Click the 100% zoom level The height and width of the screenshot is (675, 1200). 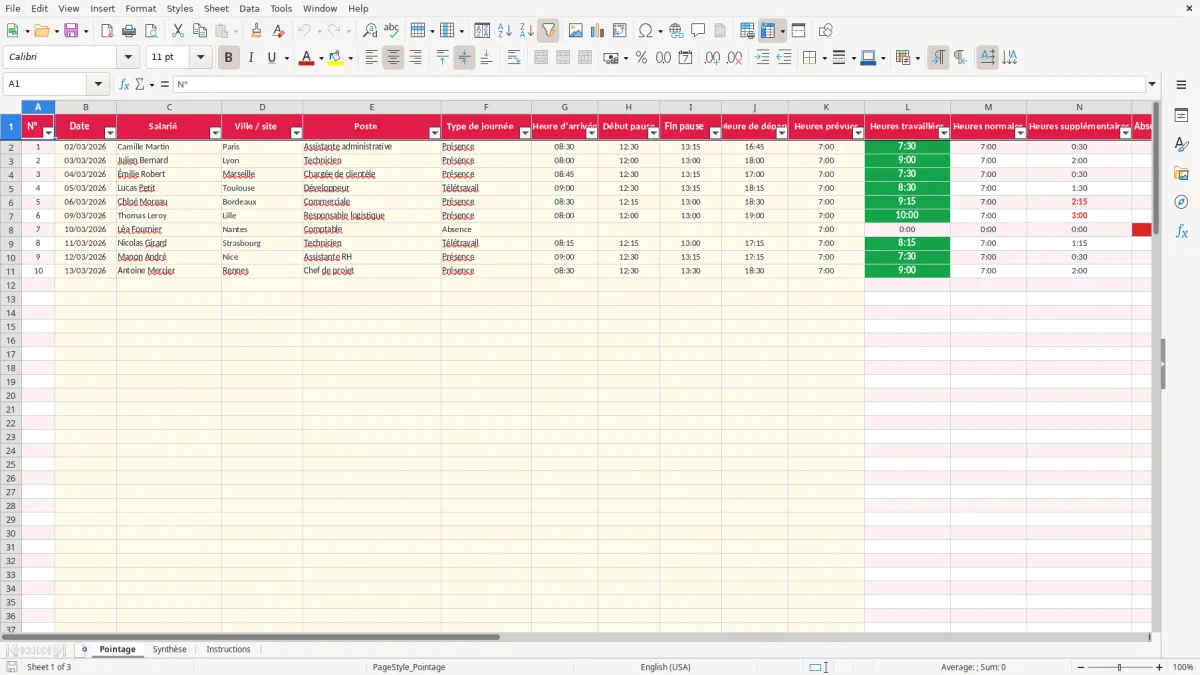(1183, 667)
